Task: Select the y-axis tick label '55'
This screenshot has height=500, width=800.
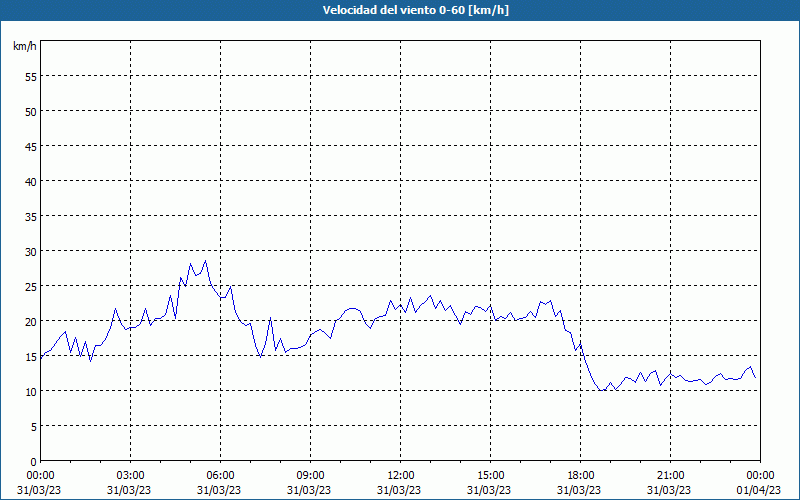Action: coord(30,77)
